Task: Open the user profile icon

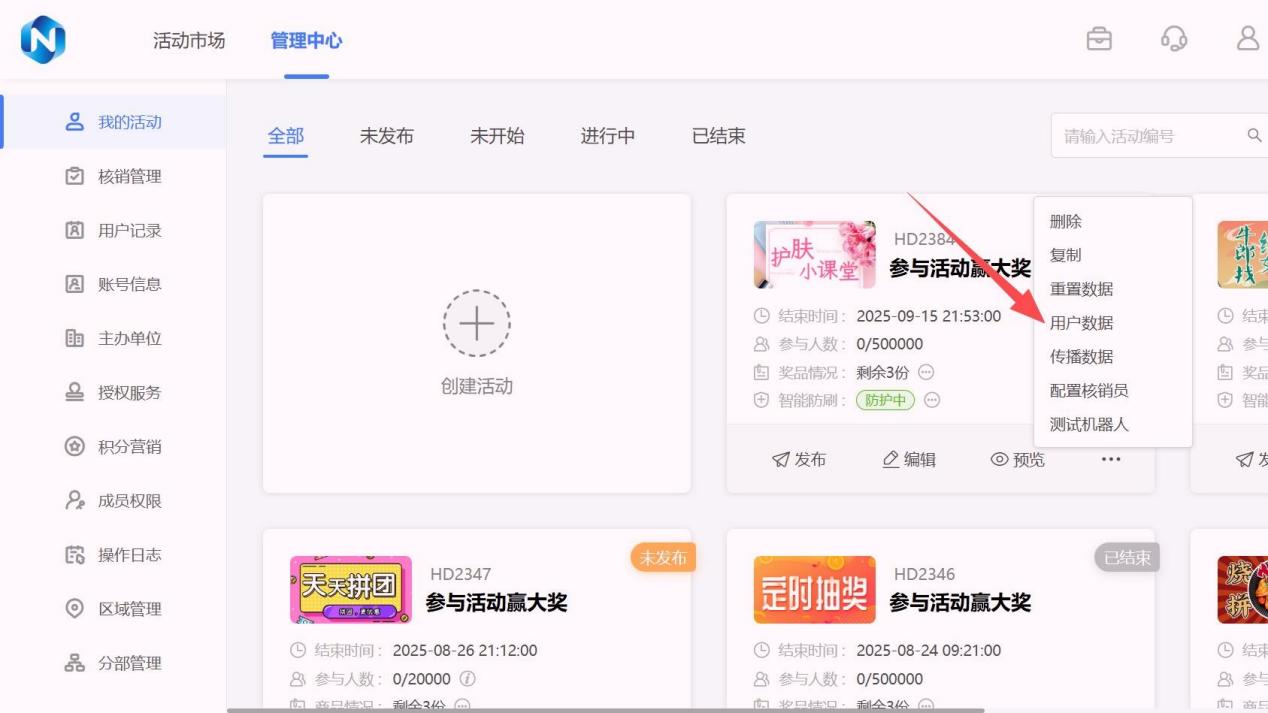Action: coord(1248,39)
